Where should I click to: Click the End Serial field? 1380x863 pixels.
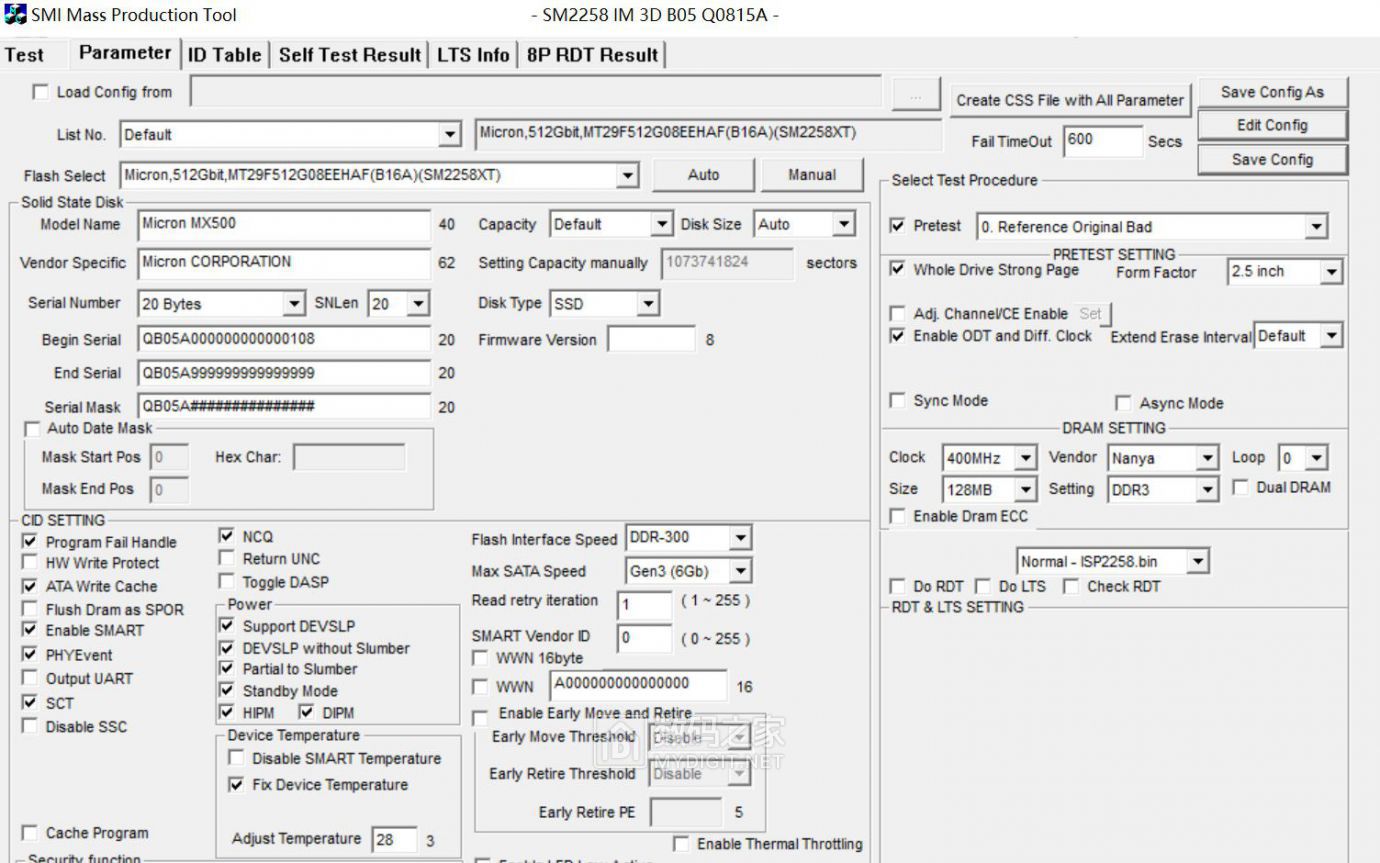[x=285, y=373]
